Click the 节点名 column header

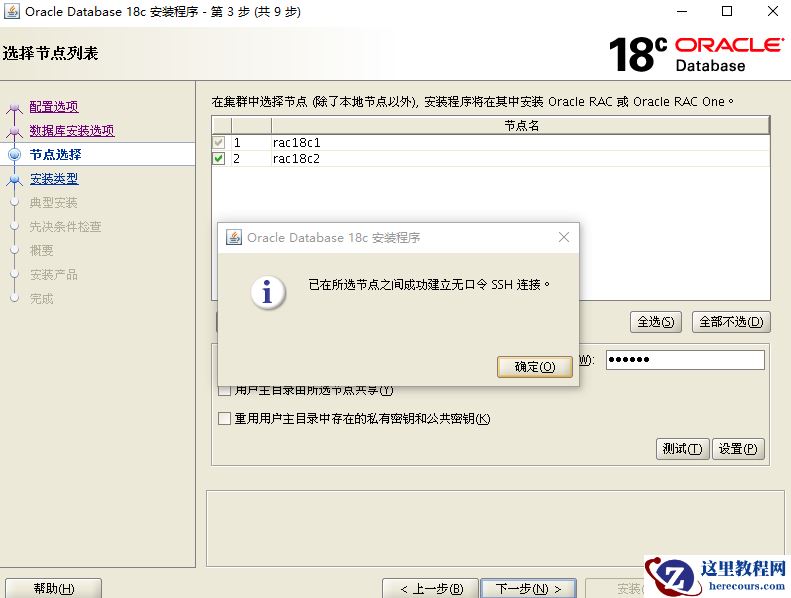click(x=521, y=126)
